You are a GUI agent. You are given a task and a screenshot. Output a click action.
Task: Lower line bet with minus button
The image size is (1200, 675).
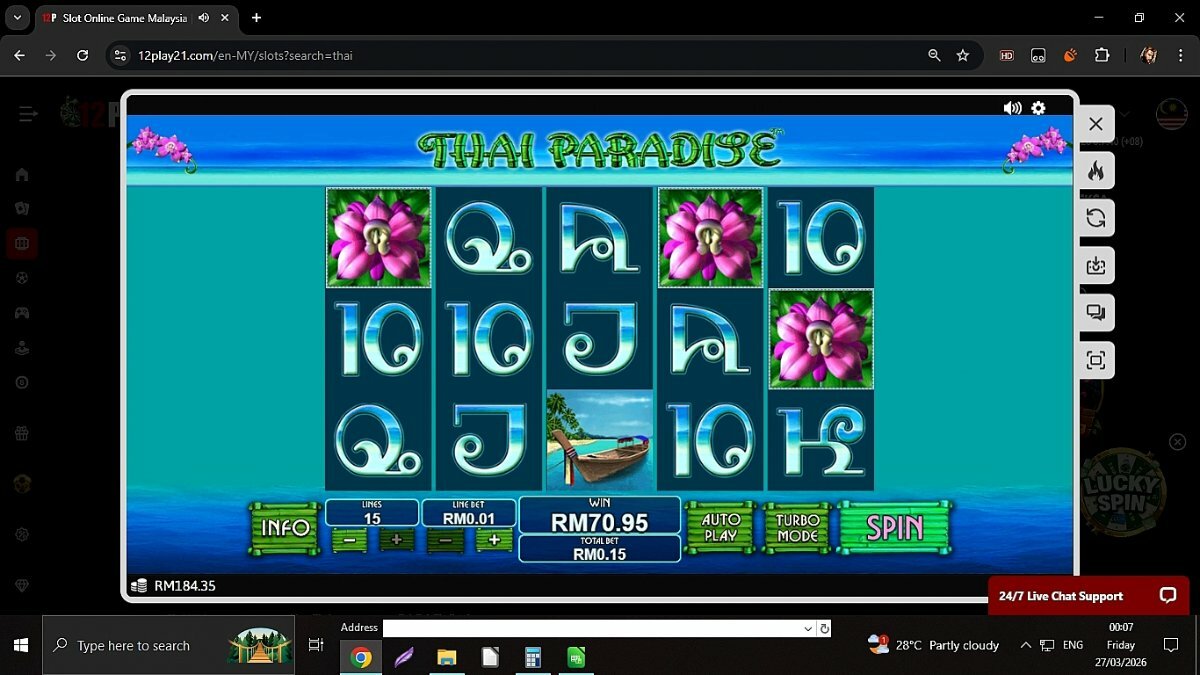[445, 540]
